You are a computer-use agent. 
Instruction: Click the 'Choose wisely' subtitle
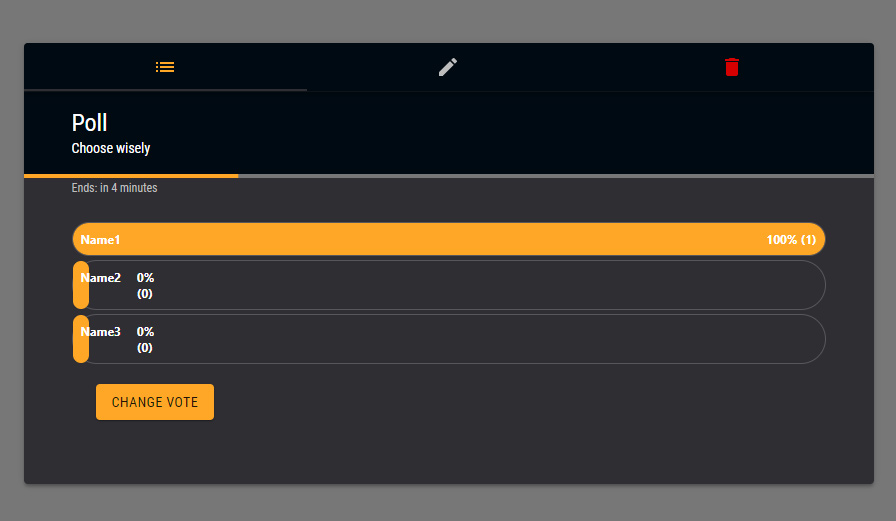[111, 149]
